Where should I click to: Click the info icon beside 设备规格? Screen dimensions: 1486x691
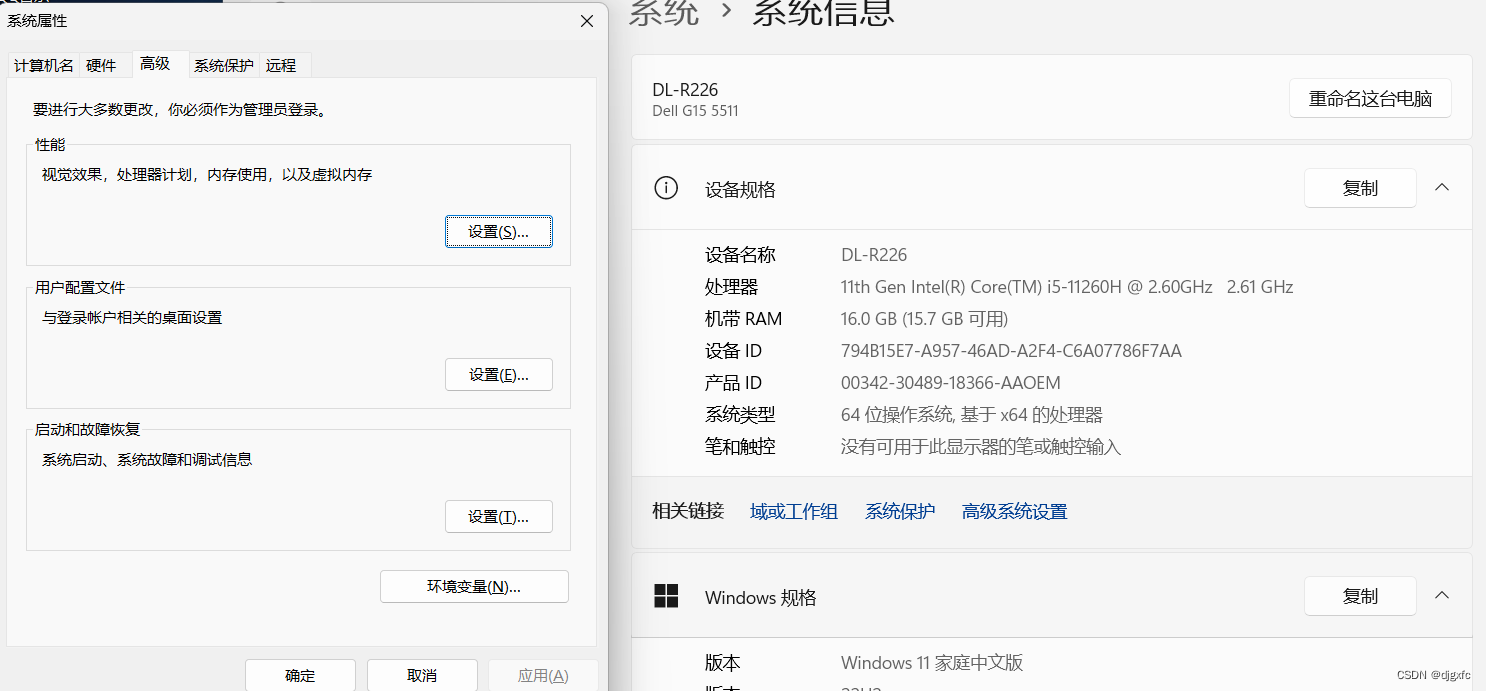click(665, 188)
